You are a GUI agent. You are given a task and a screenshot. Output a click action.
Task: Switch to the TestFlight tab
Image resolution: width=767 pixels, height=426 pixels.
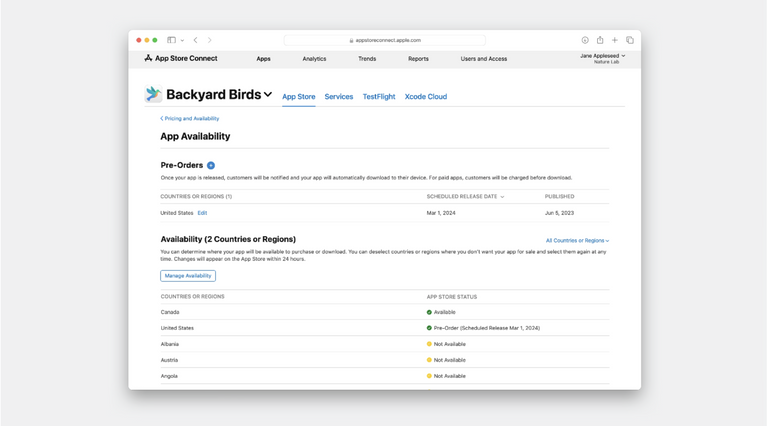[x=379, y=97]
